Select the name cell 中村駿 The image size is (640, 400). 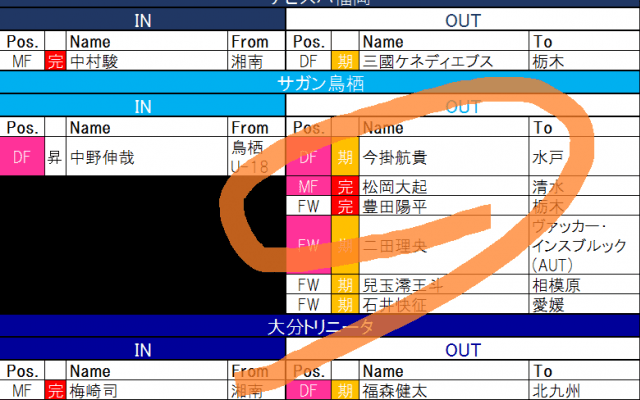point(147,62)
